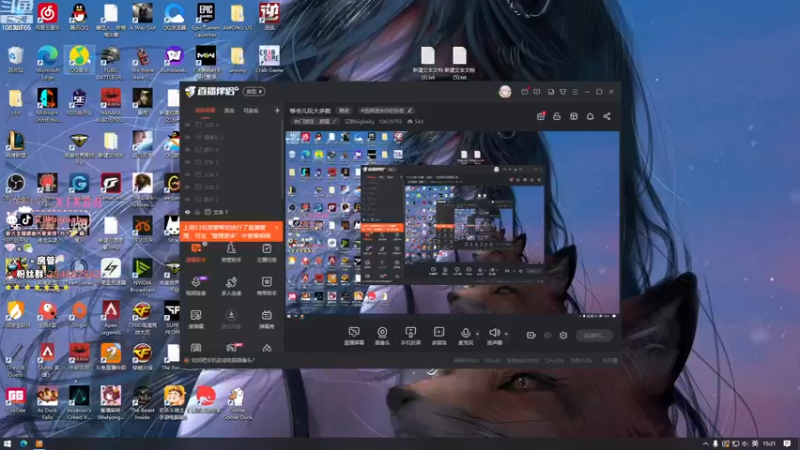The image size is (800, 450).
Task: Start recording with the camcorder icon
Action: click(x=531, y=335)
